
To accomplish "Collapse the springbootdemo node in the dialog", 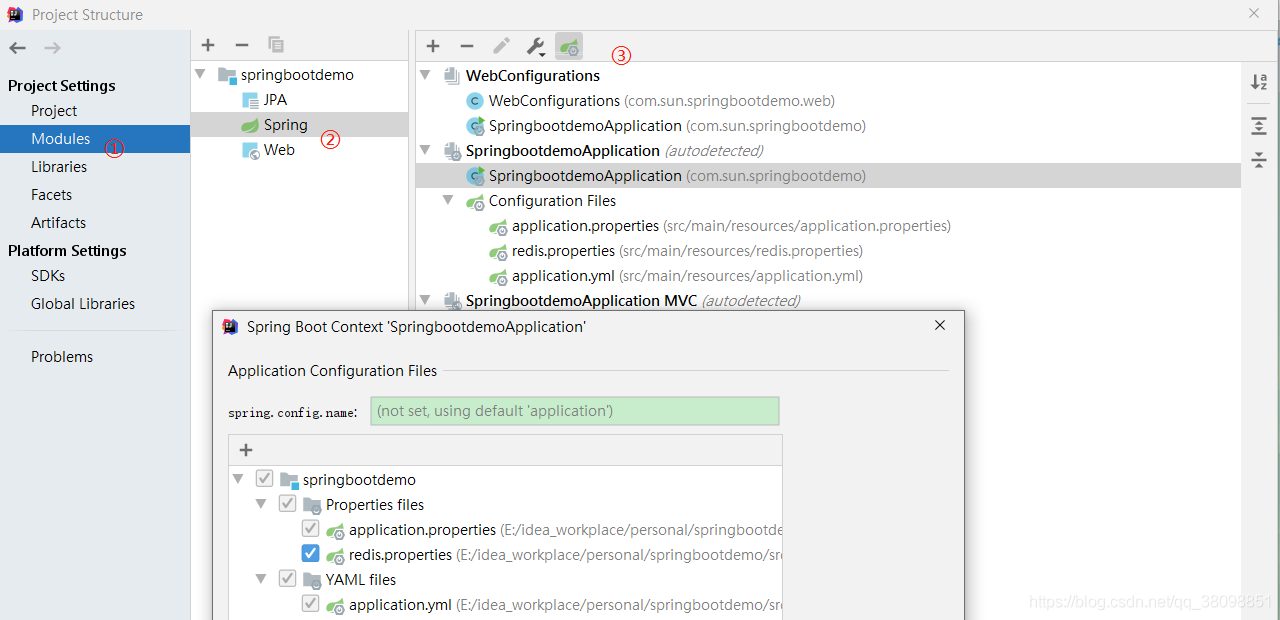I will pyautogui.click(x=238, y=480).
